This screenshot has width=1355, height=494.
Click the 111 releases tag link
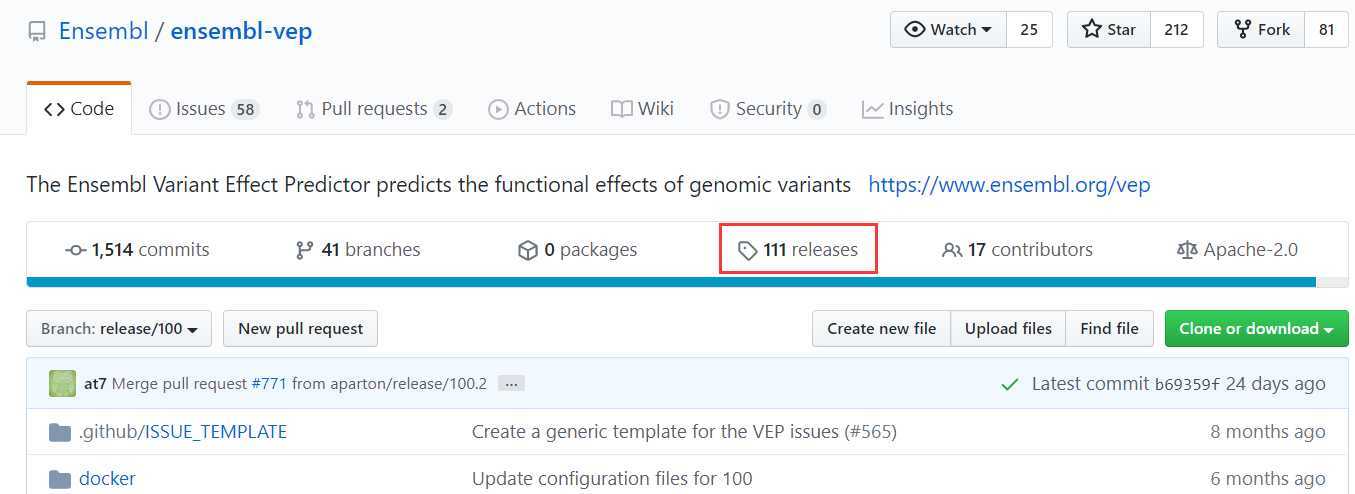[x=798, y=250]
